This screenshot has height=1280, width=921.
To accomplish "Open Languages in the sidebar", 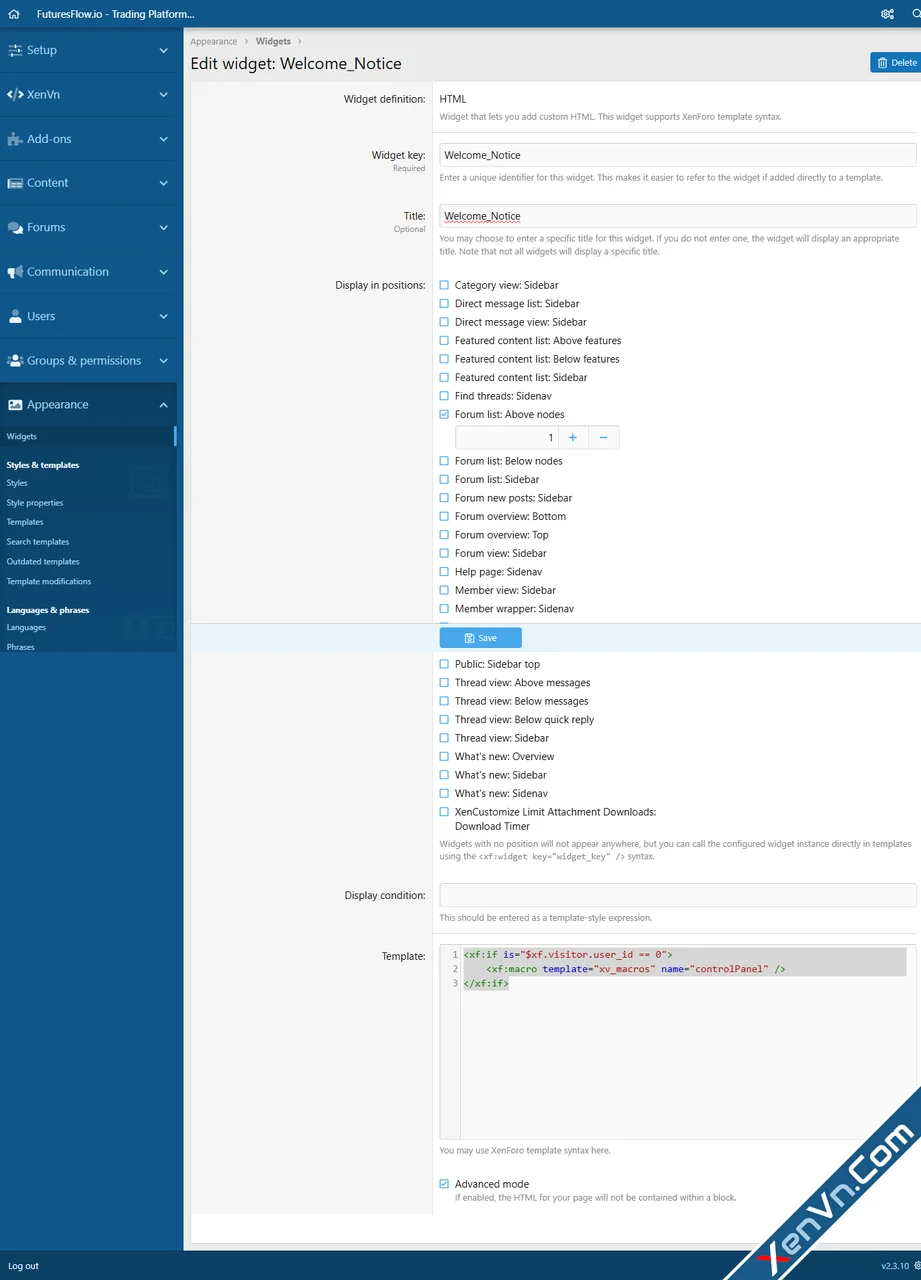I will point(26,628).
